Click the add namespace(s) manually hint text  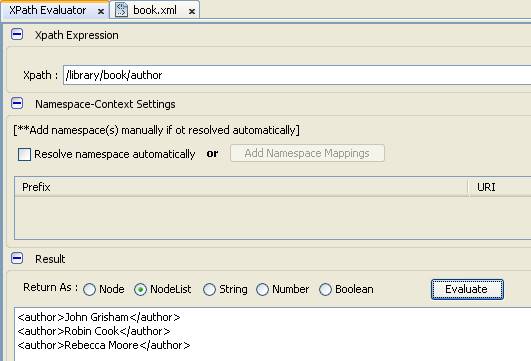coord(156,130)
